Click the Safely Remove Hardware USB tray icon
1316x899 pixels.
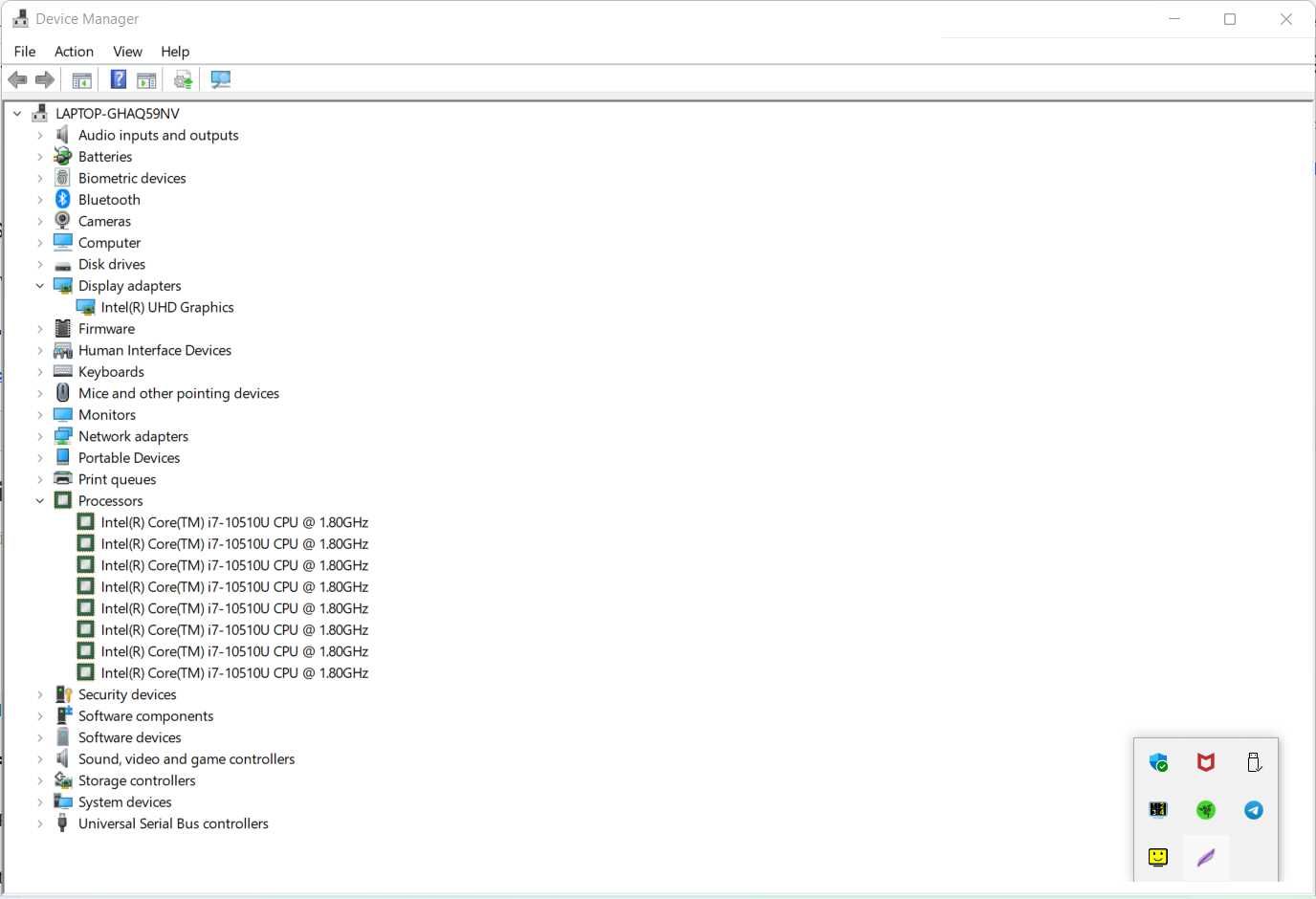point(1254,762)
